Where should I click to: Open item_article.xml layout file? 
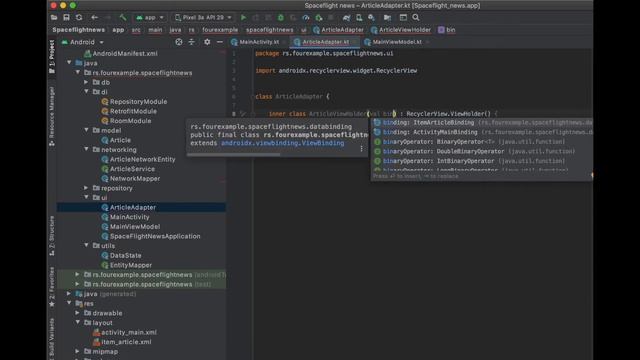tap(122, 342)
